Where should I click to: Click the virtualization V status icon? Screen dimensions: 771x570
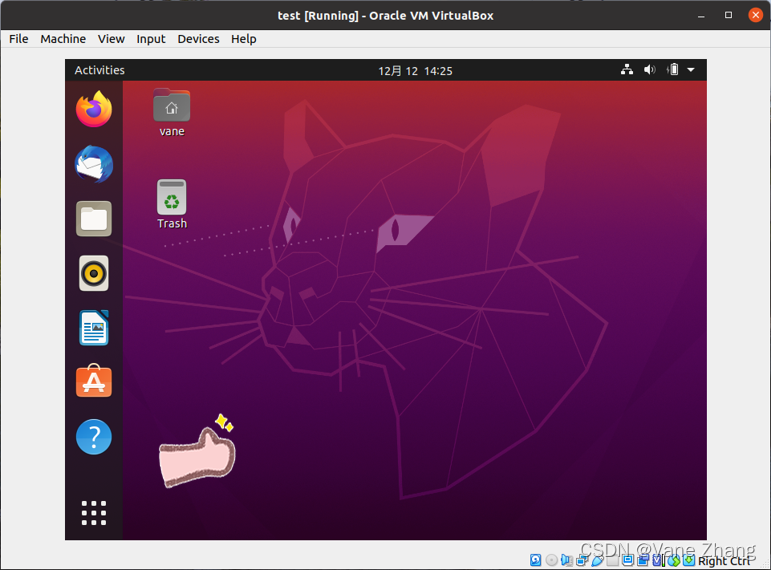[657, 560]
